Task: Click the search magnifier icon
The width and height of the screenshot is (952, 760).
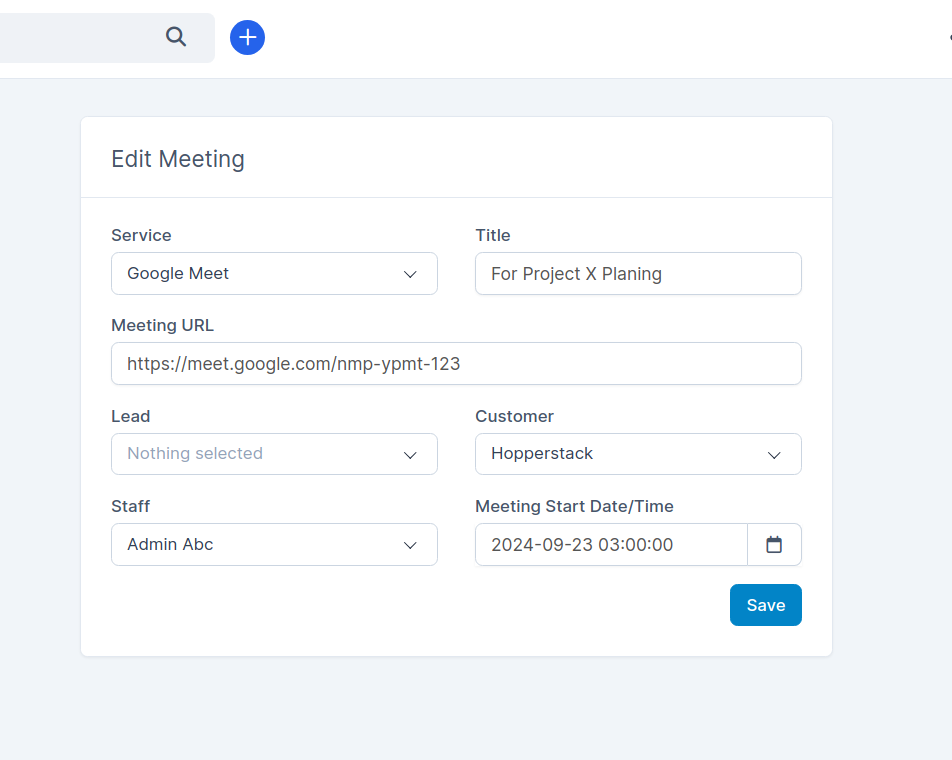Action: 176,36
